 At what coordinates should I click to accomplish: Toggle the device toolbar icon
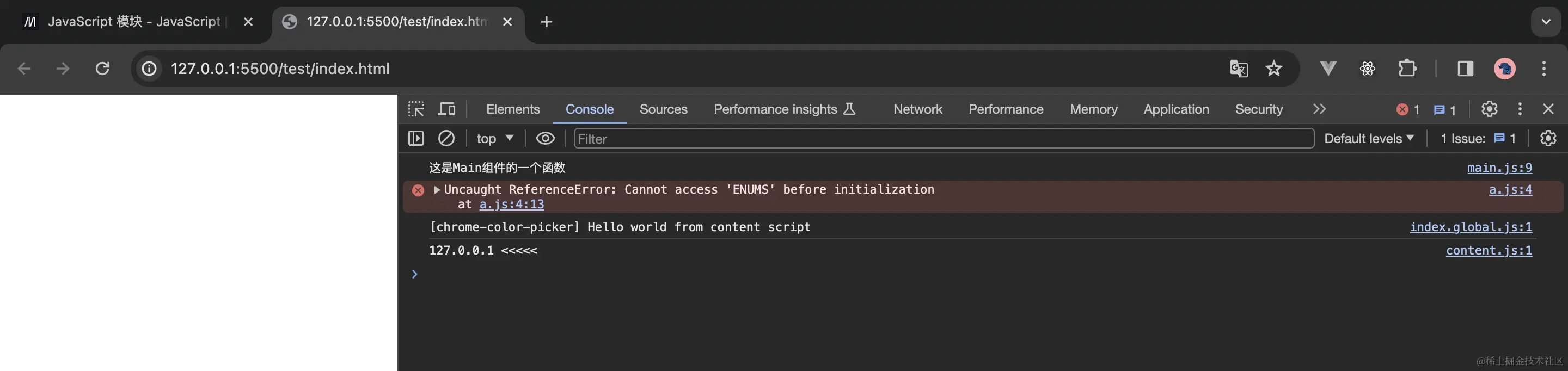[447, 109]
